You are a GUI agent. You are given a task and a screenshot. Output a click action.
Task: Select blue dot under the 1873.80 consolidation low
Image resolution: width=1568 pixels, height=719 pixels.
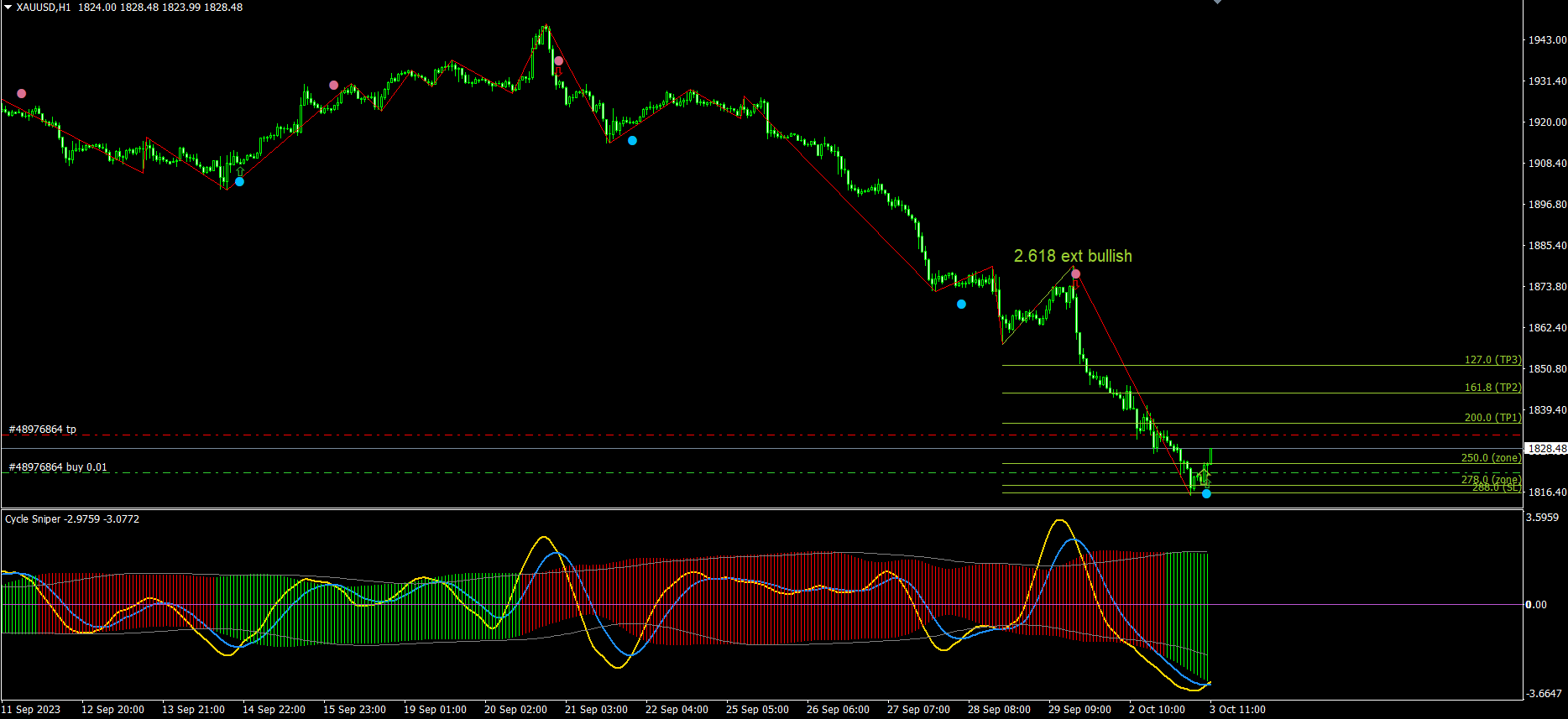tap(962, 305)
